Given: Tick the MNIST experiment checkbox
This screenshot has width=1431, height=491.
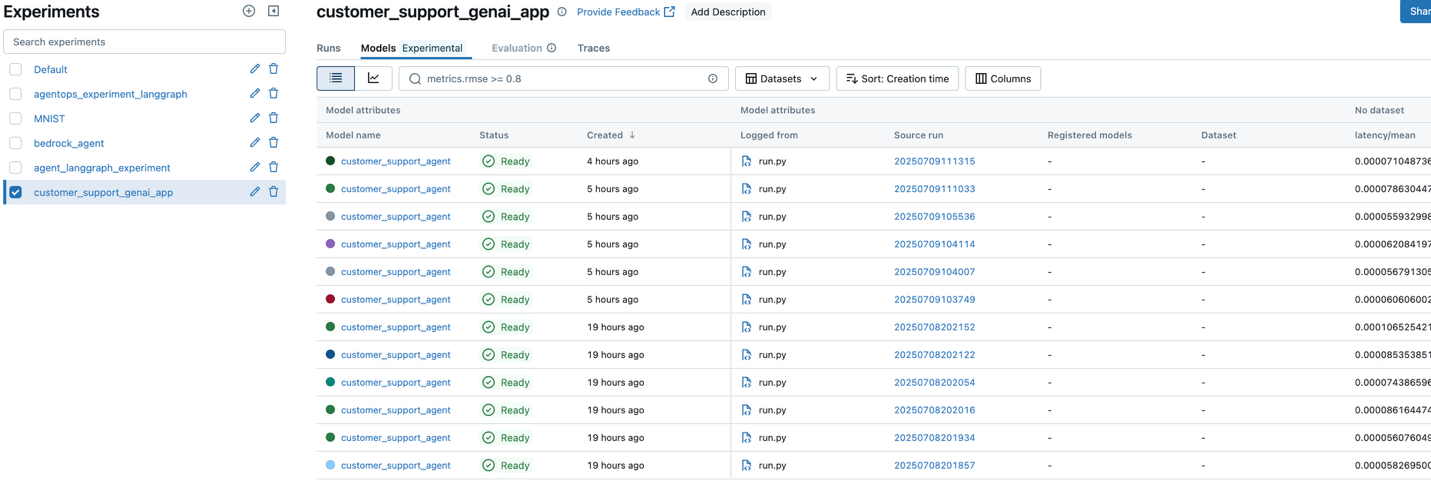Looking at the screenshot, I should tap(16, 118).
